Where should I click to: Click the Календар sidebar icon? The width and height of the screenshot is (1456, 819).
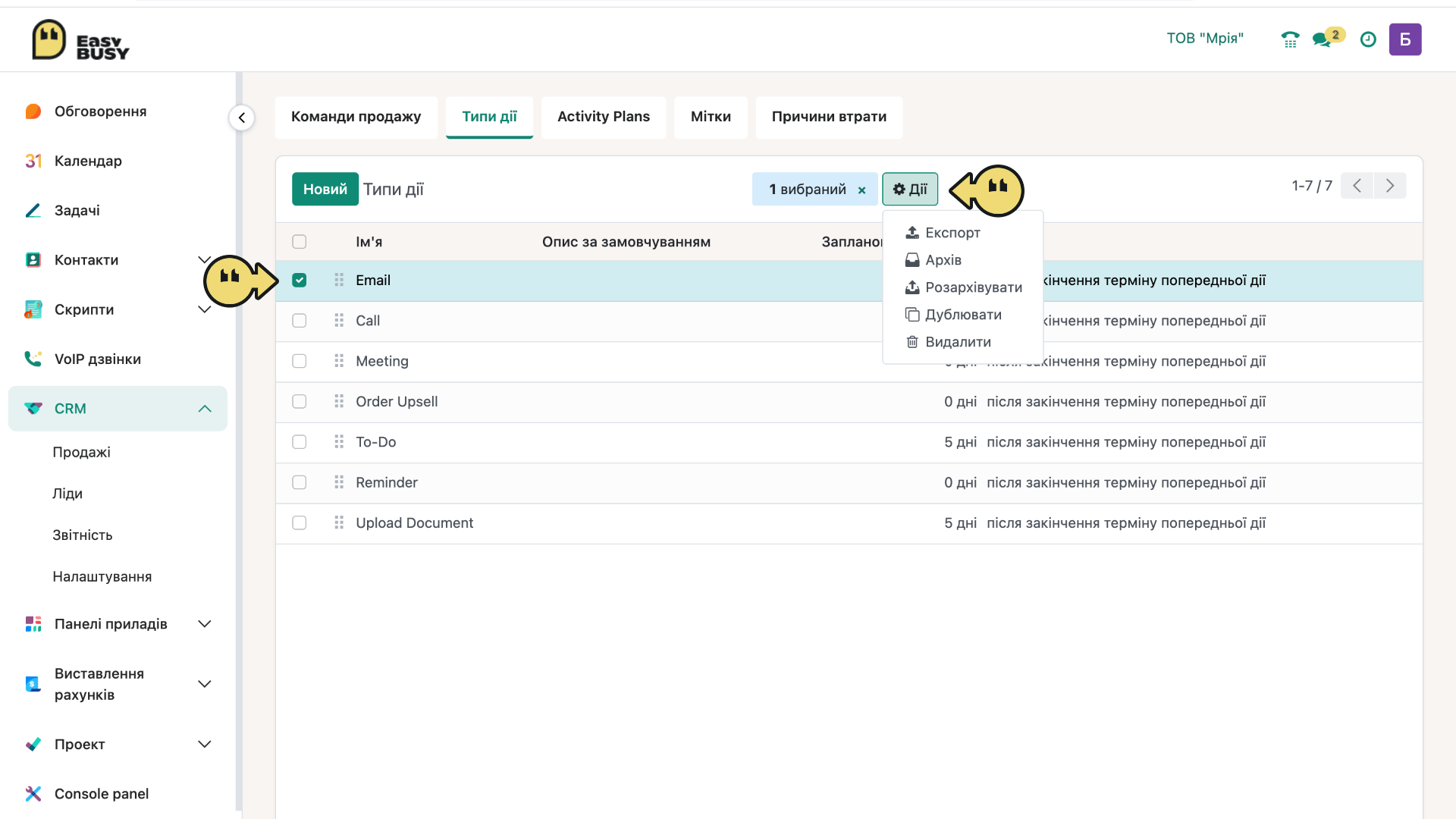tap(33, 161)
